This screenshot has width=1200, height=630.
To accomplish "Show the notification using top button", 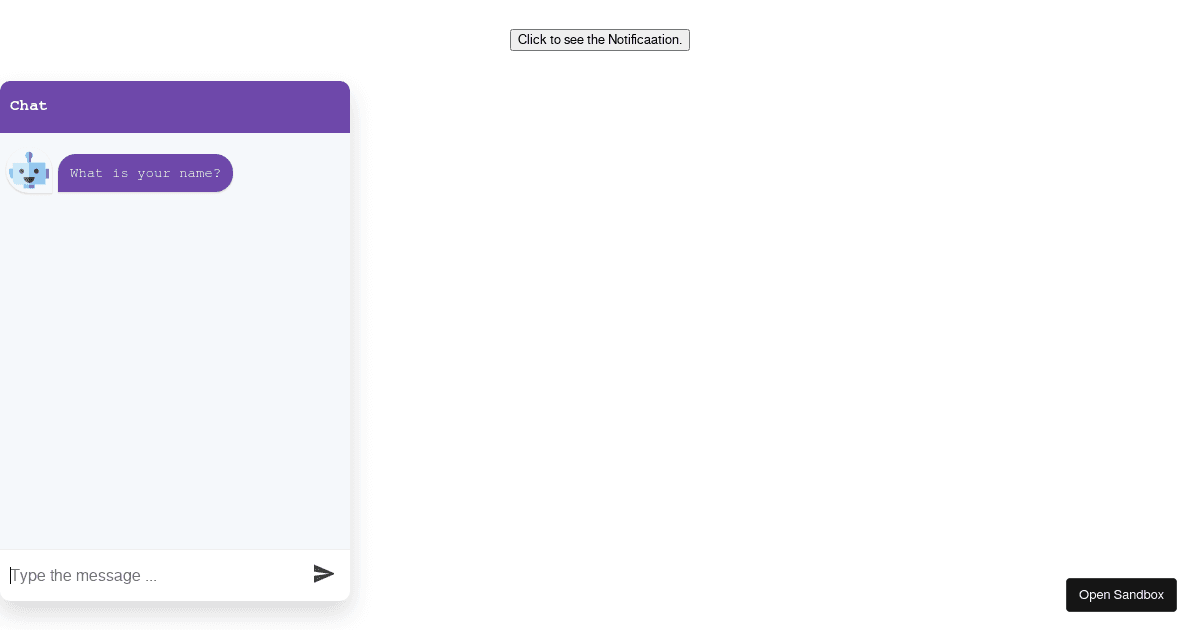I will [599, 40].
